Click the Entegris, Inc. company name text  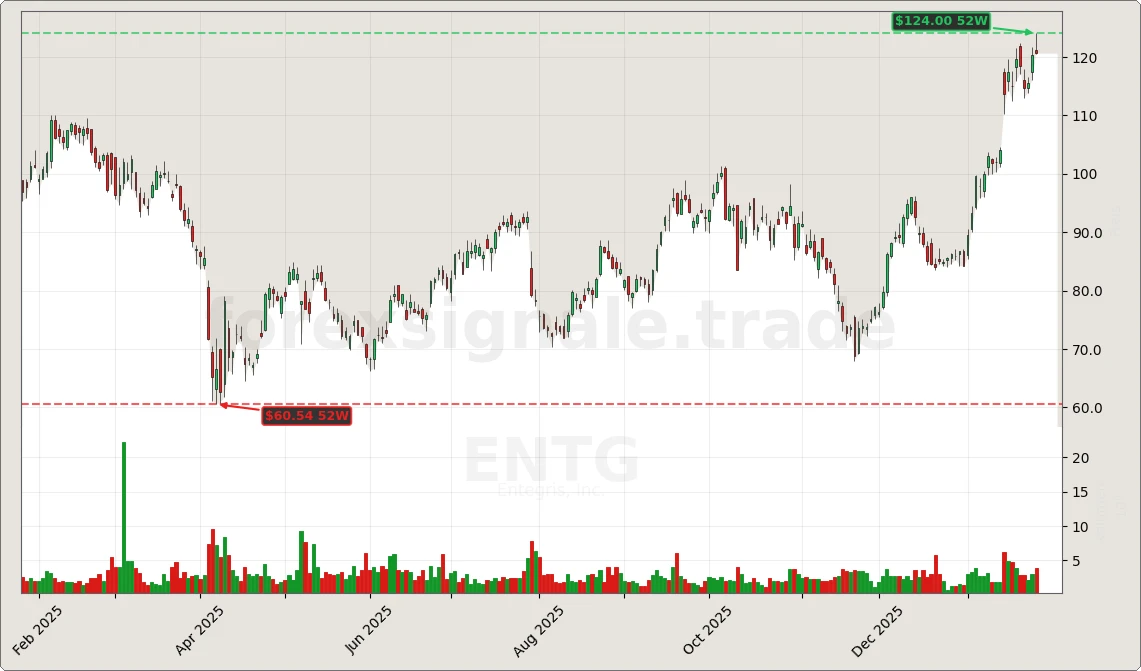click(551, 491)
